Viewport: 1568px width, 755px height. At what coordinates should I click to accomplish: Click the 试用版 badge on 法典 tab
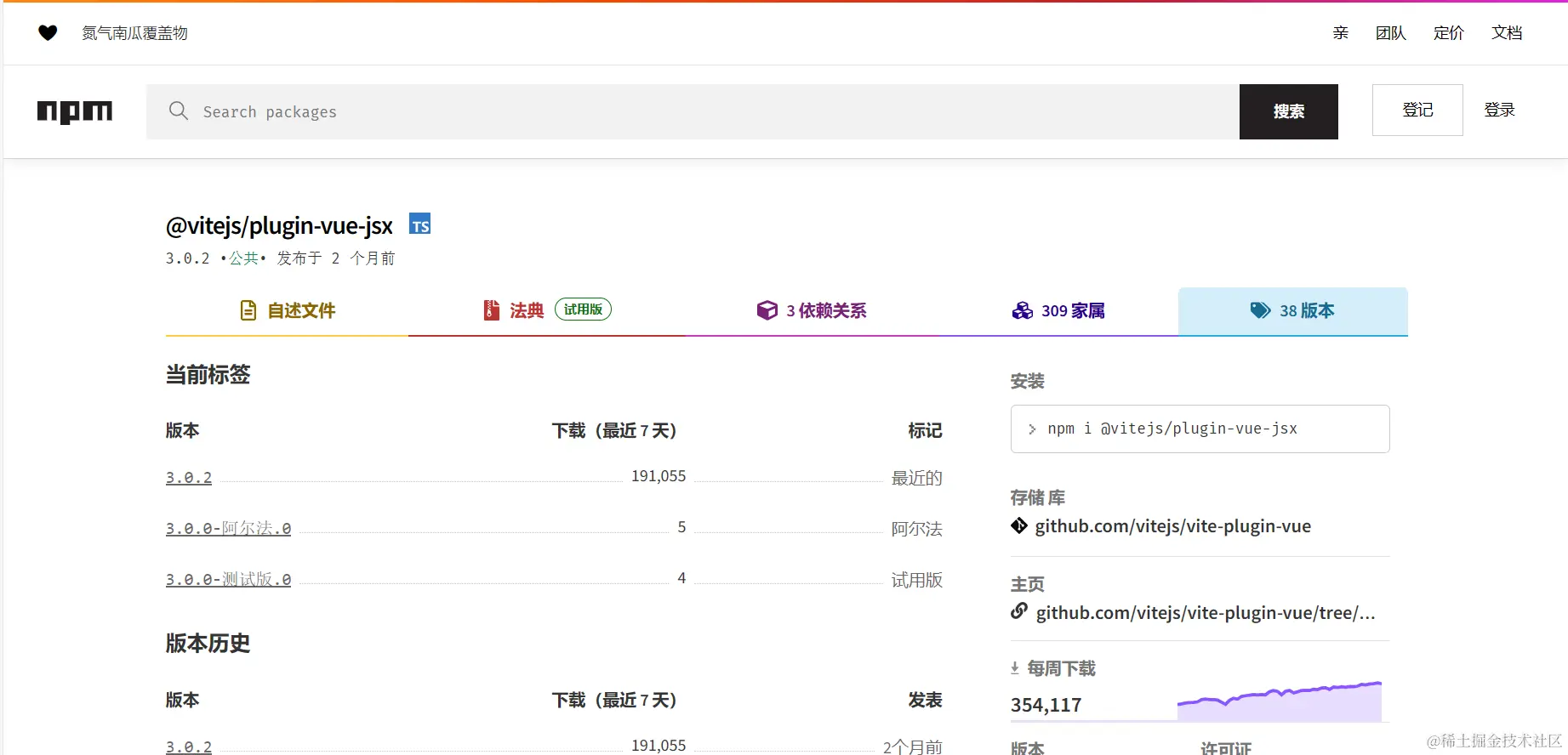click(583, 309)
